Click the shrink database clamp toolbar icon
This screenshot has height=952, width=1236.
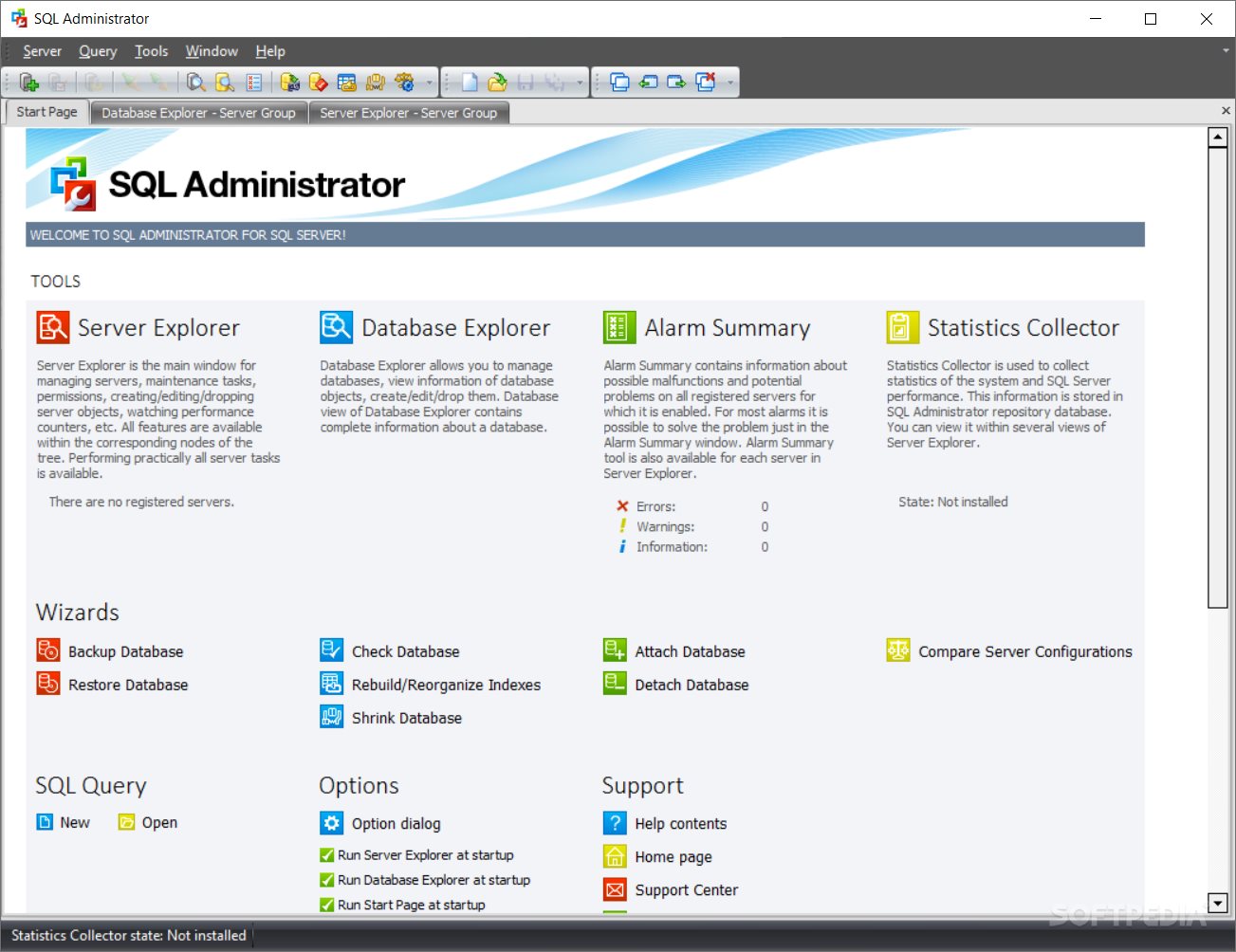point(376,82)
